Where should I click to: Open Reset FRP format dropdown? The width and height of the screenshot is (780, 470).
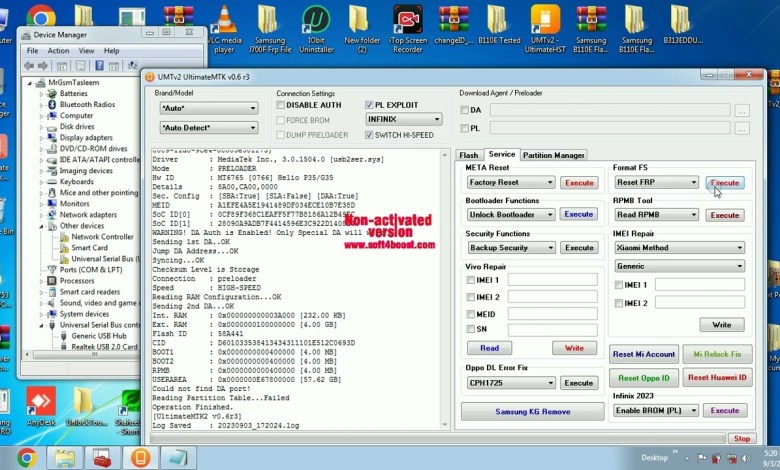(657, 183)
